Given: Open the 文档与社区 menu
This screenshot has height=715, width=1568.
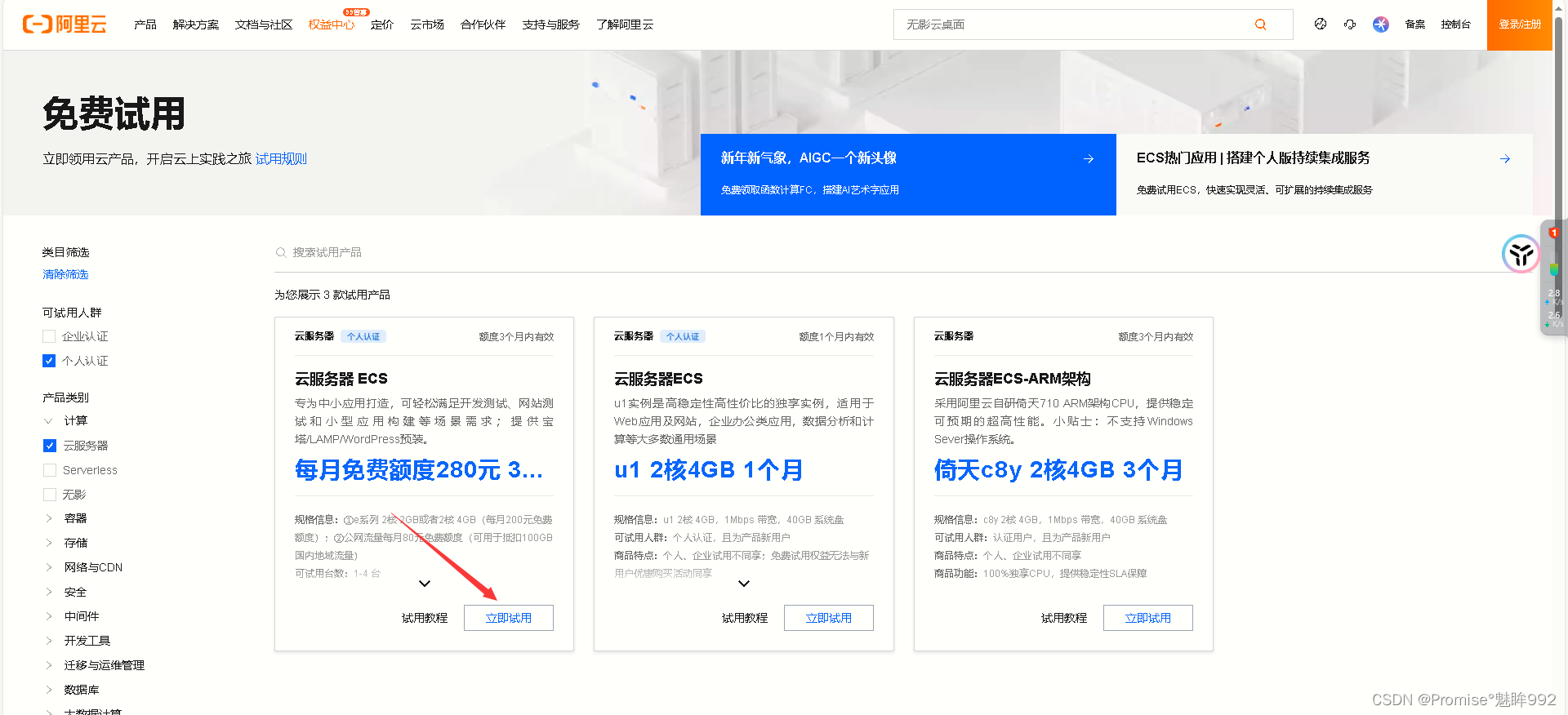Looking at the screenshot, I should (264, 24).
